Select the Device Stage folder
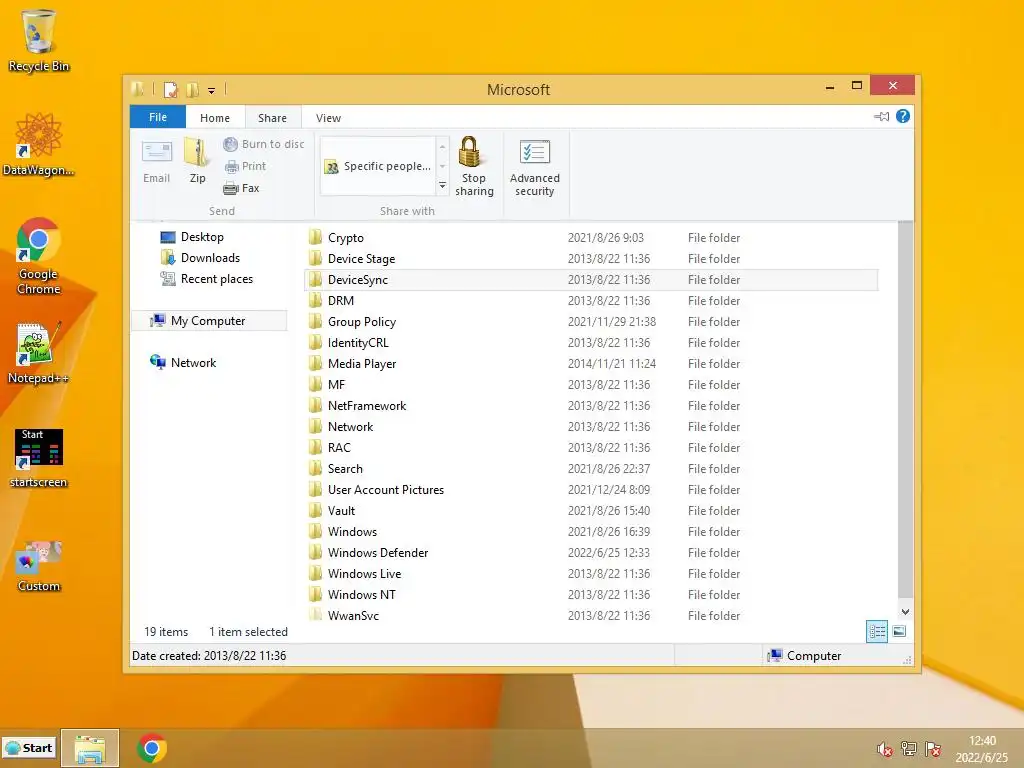The height and width of the screenshot is (768, 1024). click(591, 259)
